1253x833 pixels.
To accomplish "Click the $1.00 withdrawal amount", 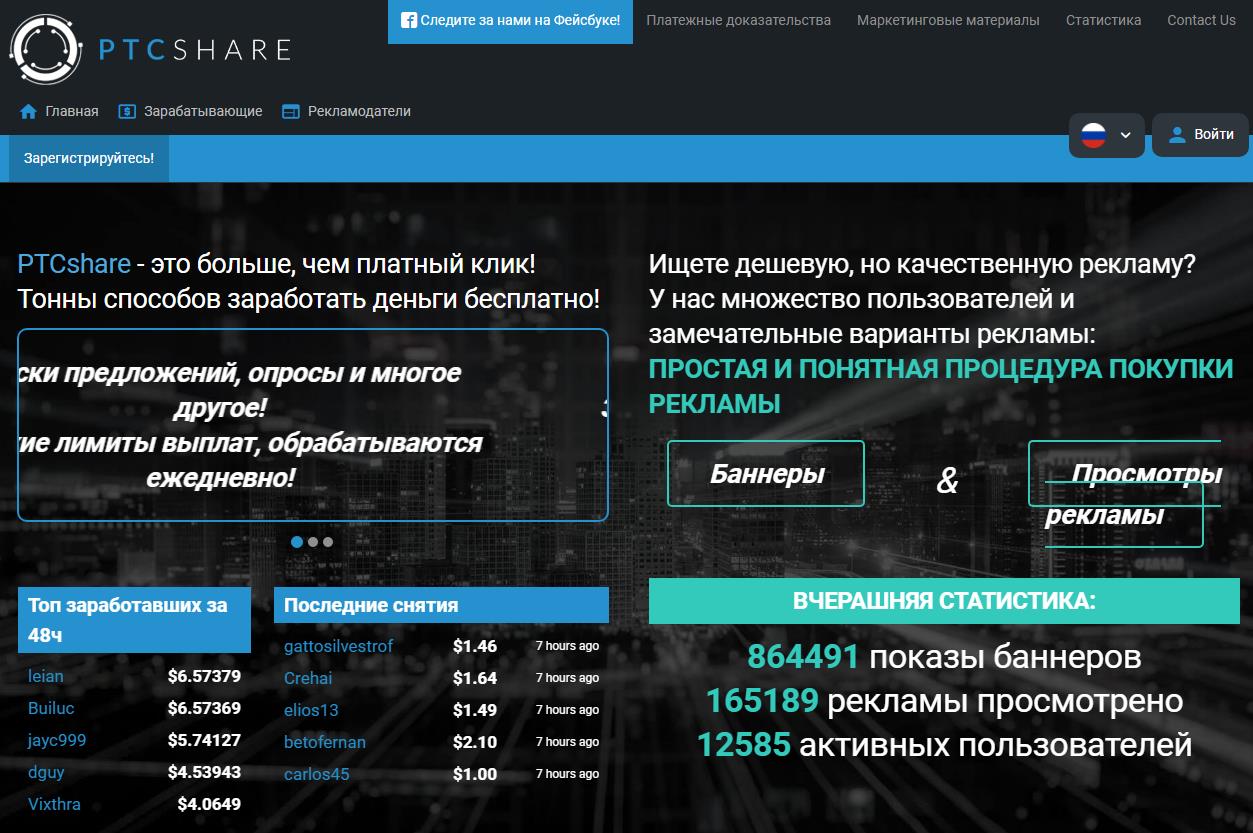I will [475, 774].
